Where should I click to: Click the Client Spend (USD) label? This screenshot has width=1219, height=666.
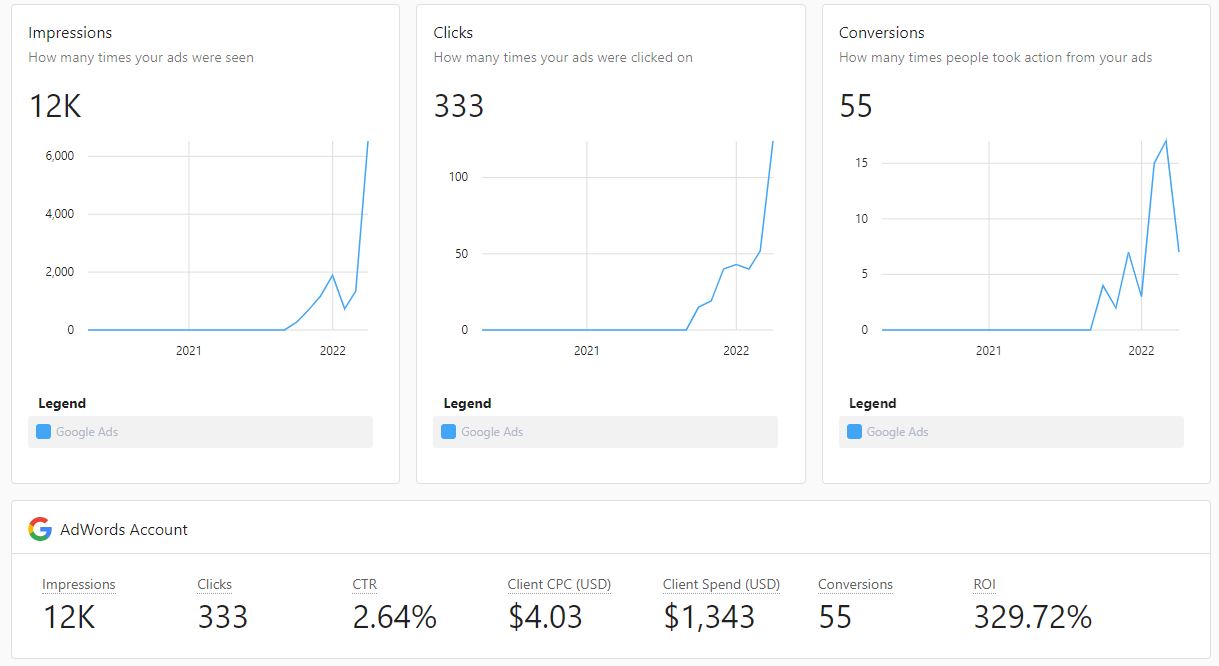tap(721, 584)
